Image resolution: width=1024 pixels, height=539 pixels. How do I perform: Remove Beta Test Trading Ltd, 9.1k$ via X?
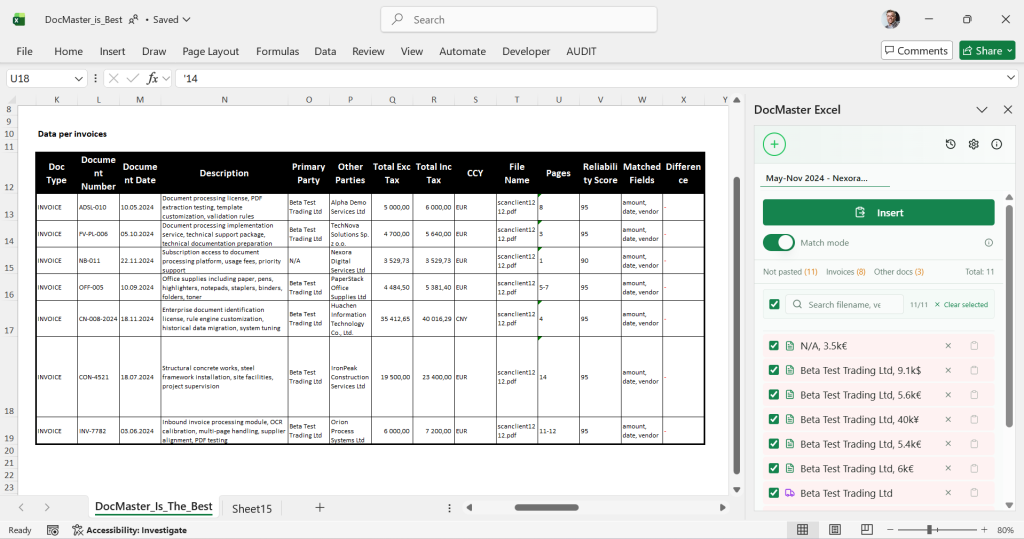coord(948,370)
